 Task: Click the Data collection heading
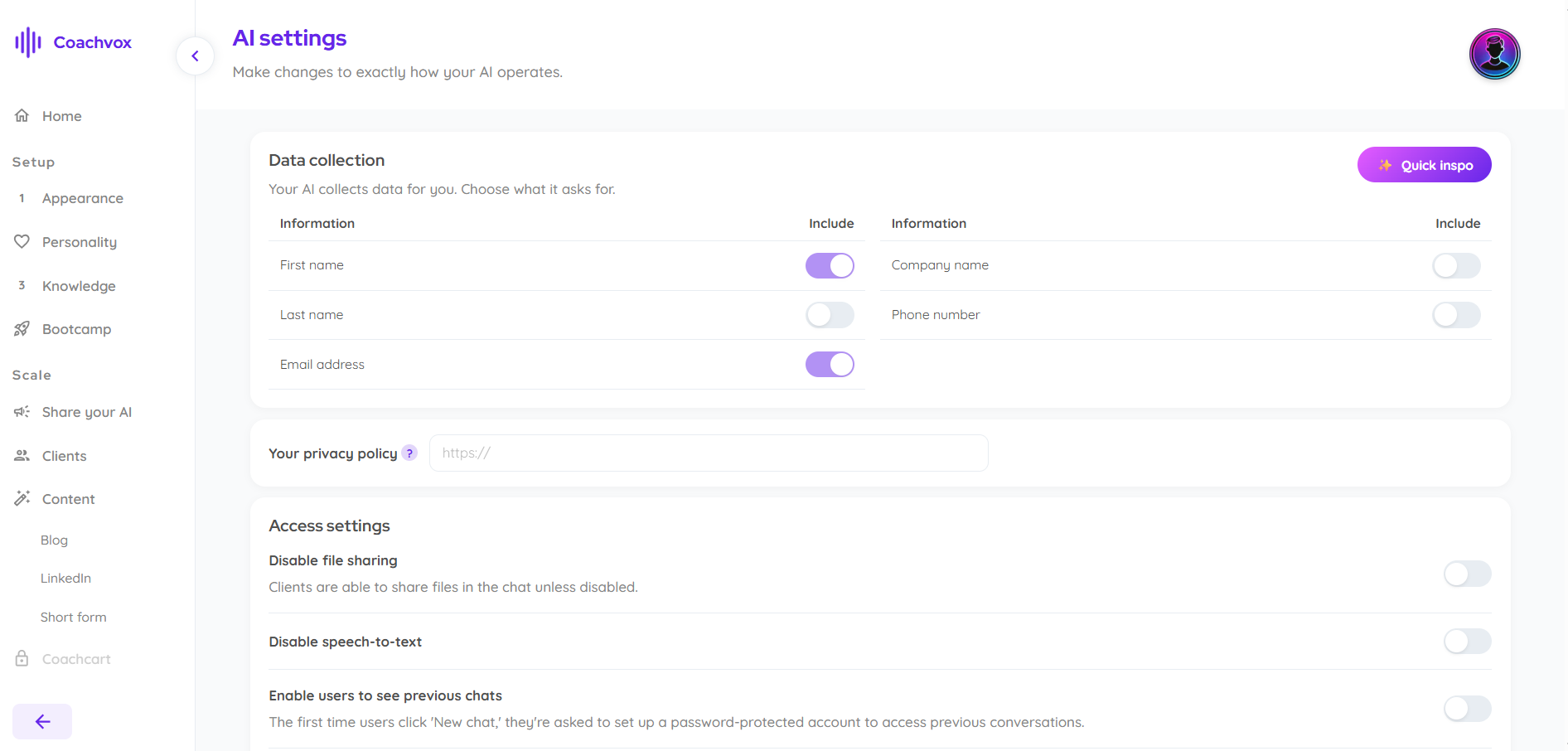327,160
